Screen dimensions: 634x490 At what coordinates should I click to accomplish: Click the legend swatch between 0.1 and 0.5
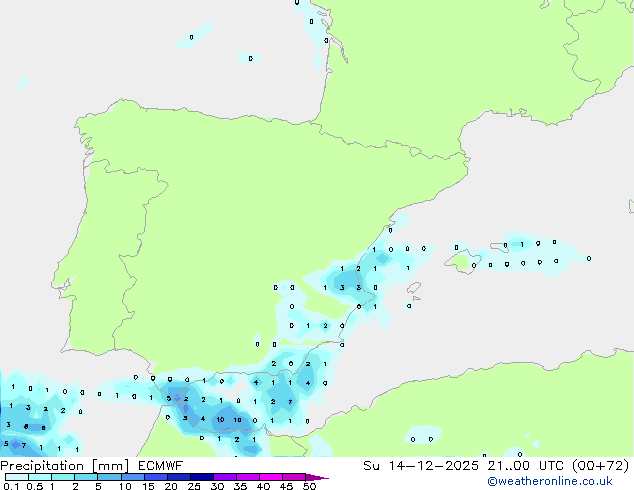pos(17,477)
